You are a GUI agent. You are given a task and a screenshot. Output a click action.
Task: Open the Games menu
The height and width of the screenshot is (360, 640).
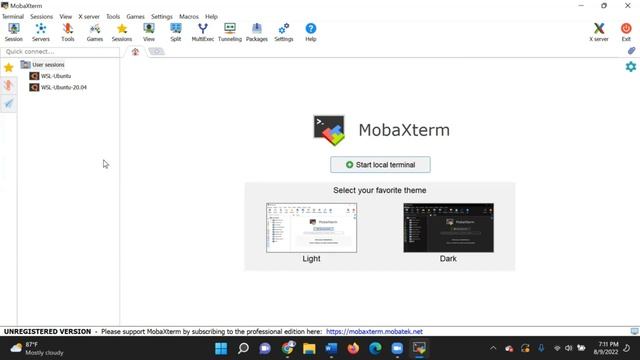[x=135, y=16]
